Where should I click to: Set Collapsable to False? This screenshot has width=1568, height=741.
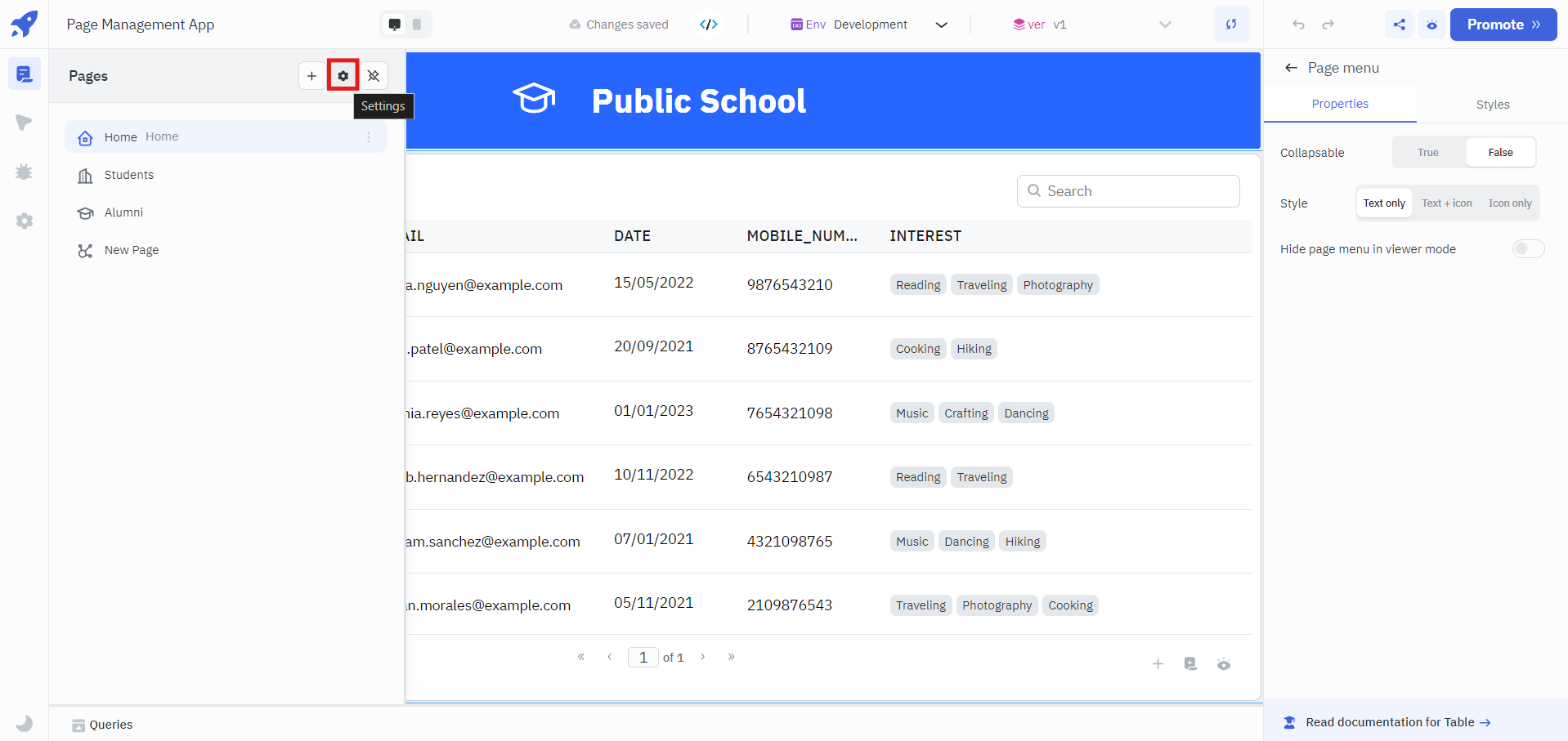coord(1500,153)
